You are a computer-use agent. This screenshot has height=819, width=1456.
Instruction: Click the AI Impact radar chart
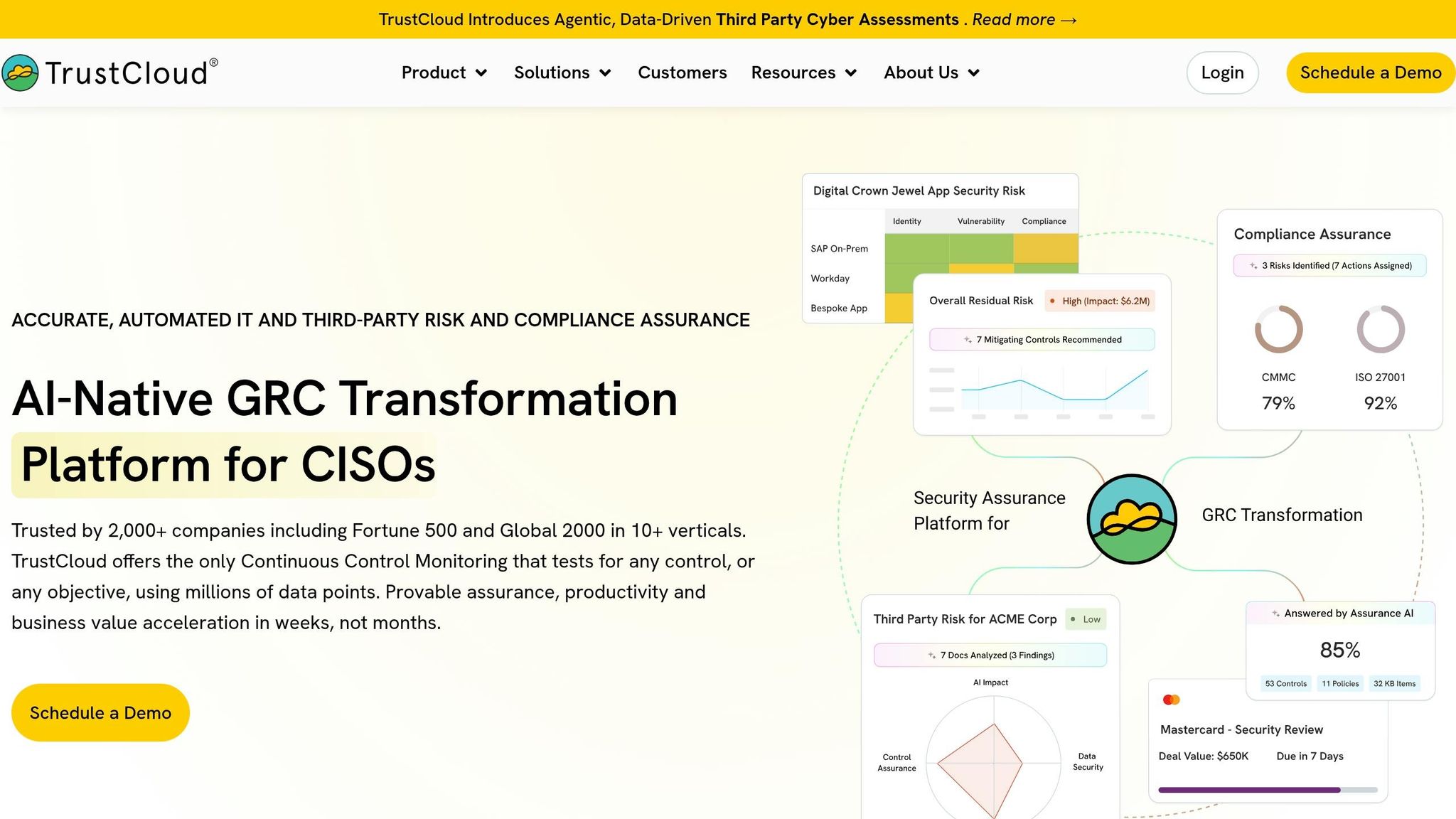993,758
